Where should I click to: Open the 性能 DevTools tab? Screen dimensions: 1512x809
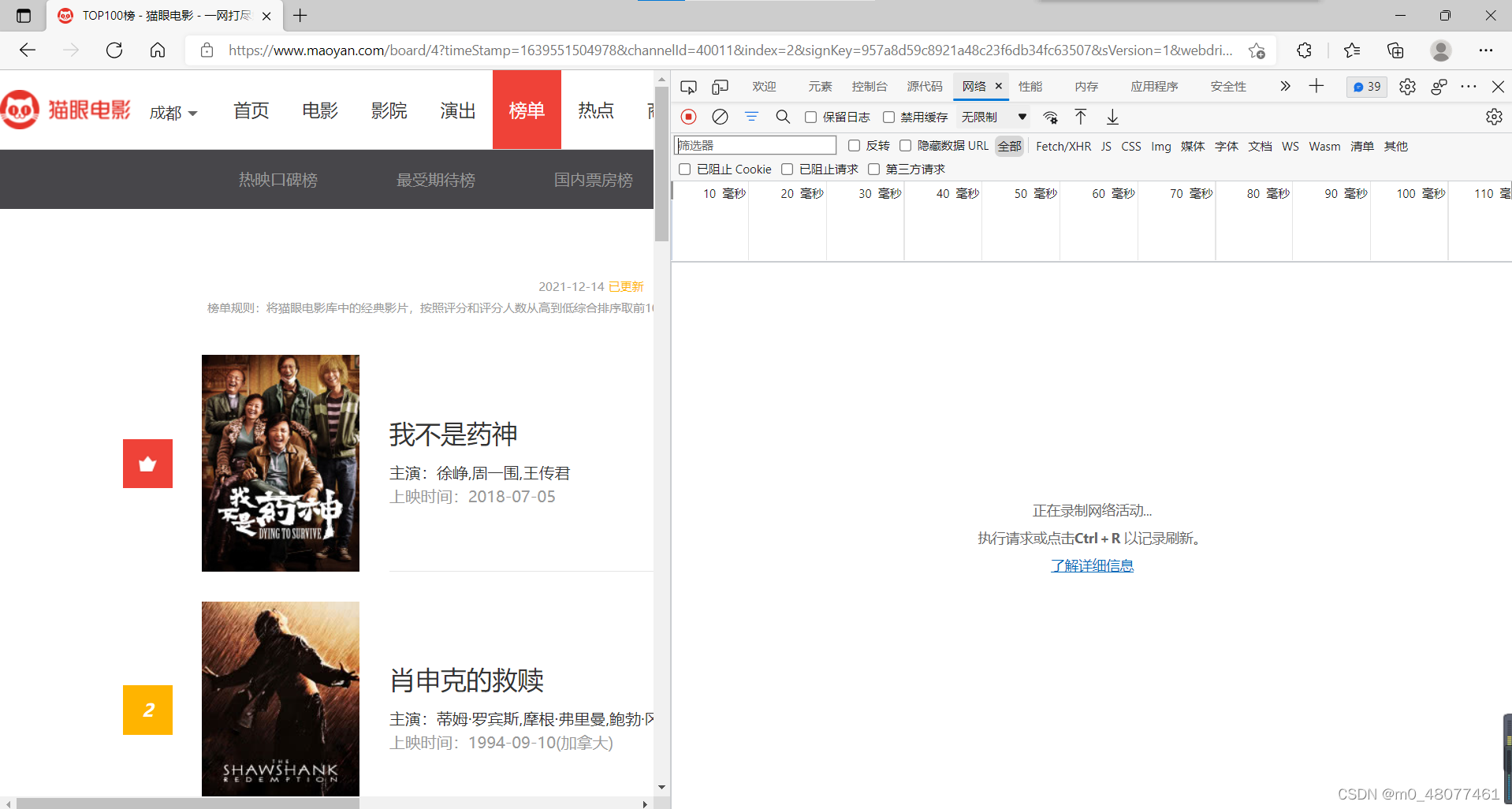pyautogui.click(x=1030, y=87)
